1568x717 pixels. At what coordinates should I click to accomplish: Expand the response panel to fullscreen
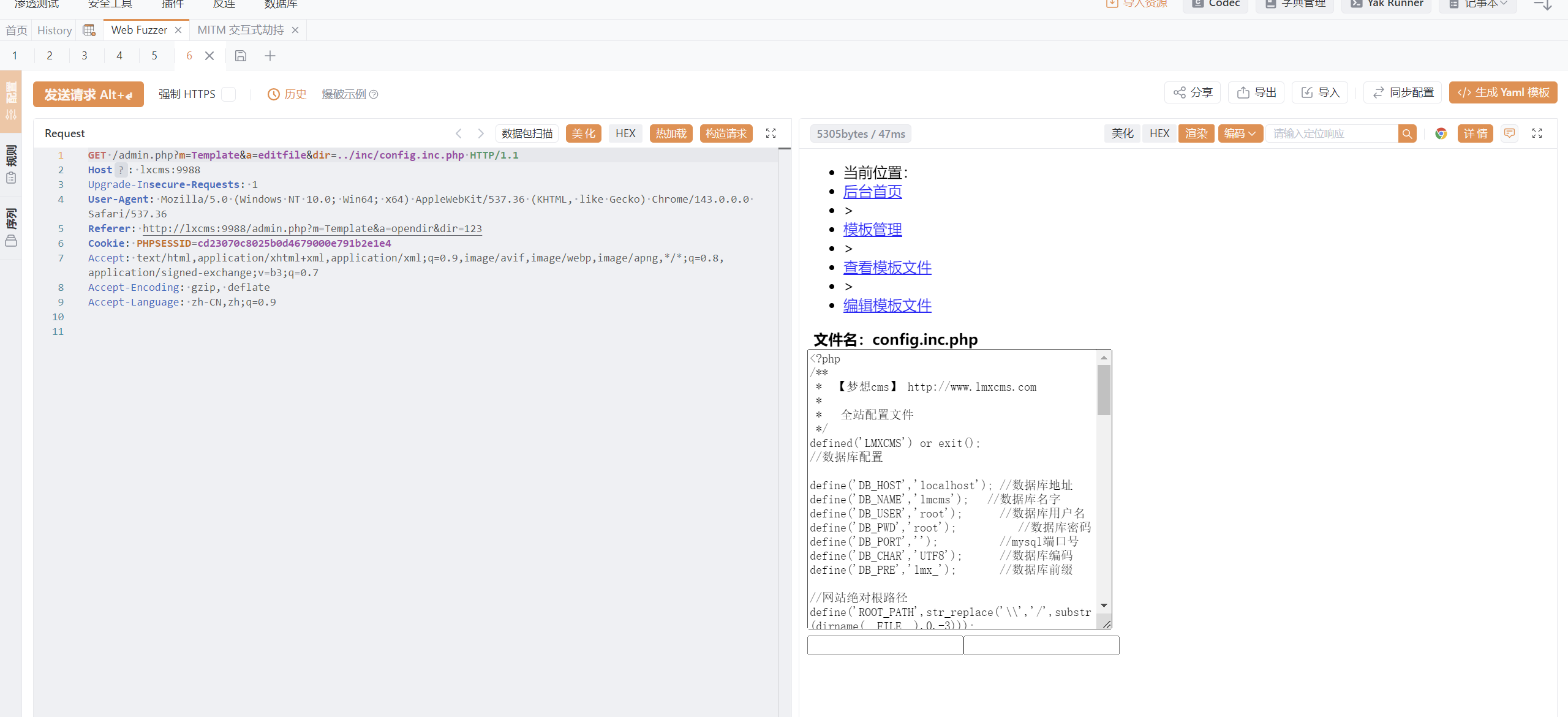pos(1537,133)
